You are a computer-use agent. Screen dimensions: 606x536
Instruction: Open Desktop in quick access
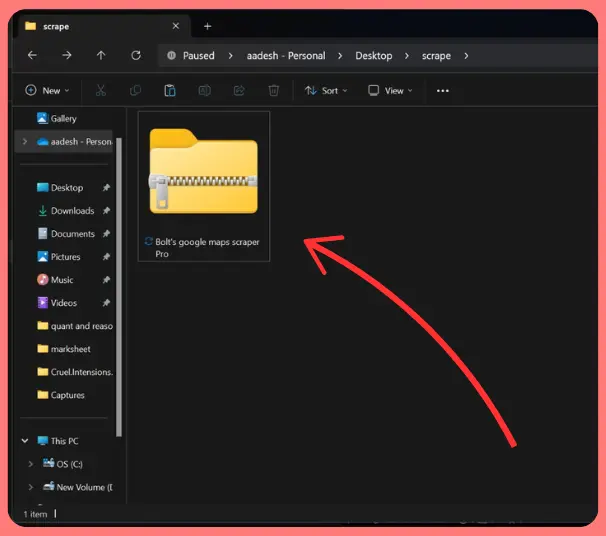click(60, 187)
